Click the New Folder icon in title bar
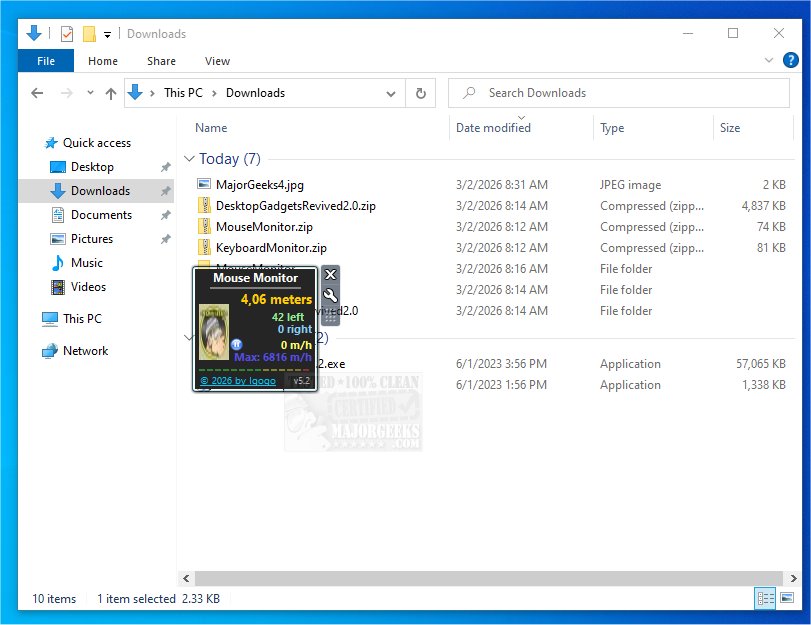811x625 pixels. (x=88, y=34)
